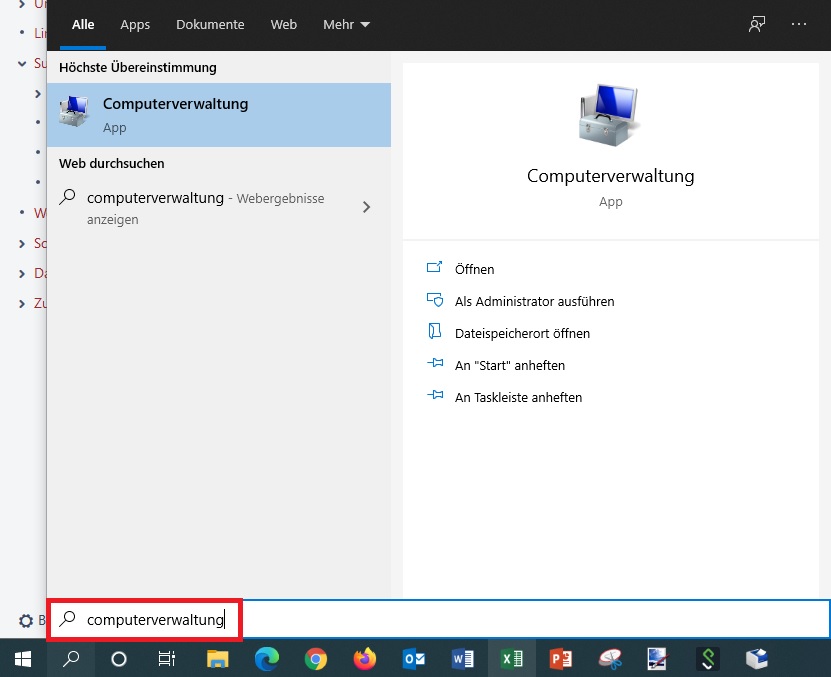Screen dimensions: 831x677
Task: Switch to the Apps search tab
Action: click(x=135, y=24)
